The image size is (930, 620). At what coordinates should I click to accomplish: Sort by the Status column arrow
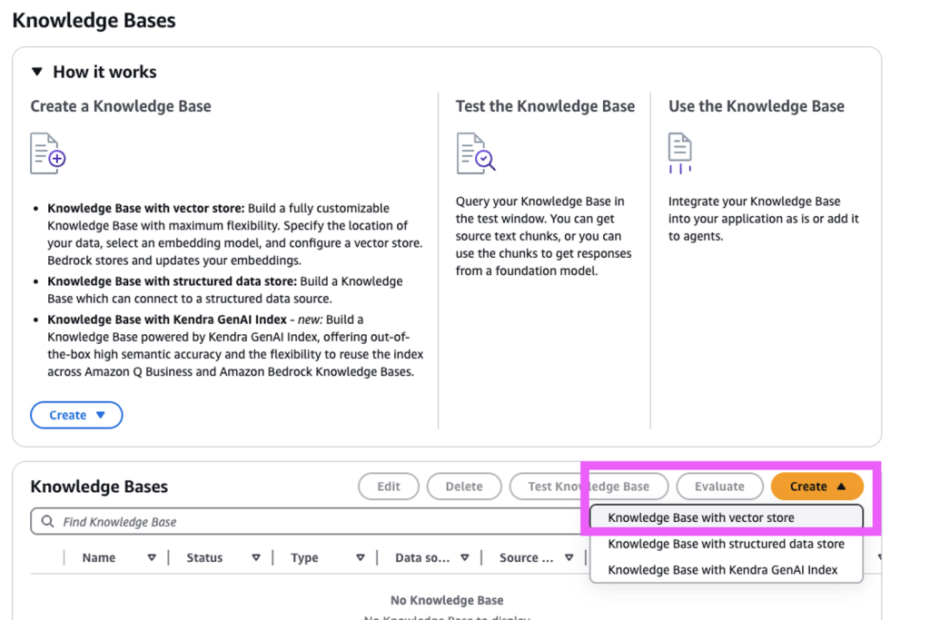256,558
